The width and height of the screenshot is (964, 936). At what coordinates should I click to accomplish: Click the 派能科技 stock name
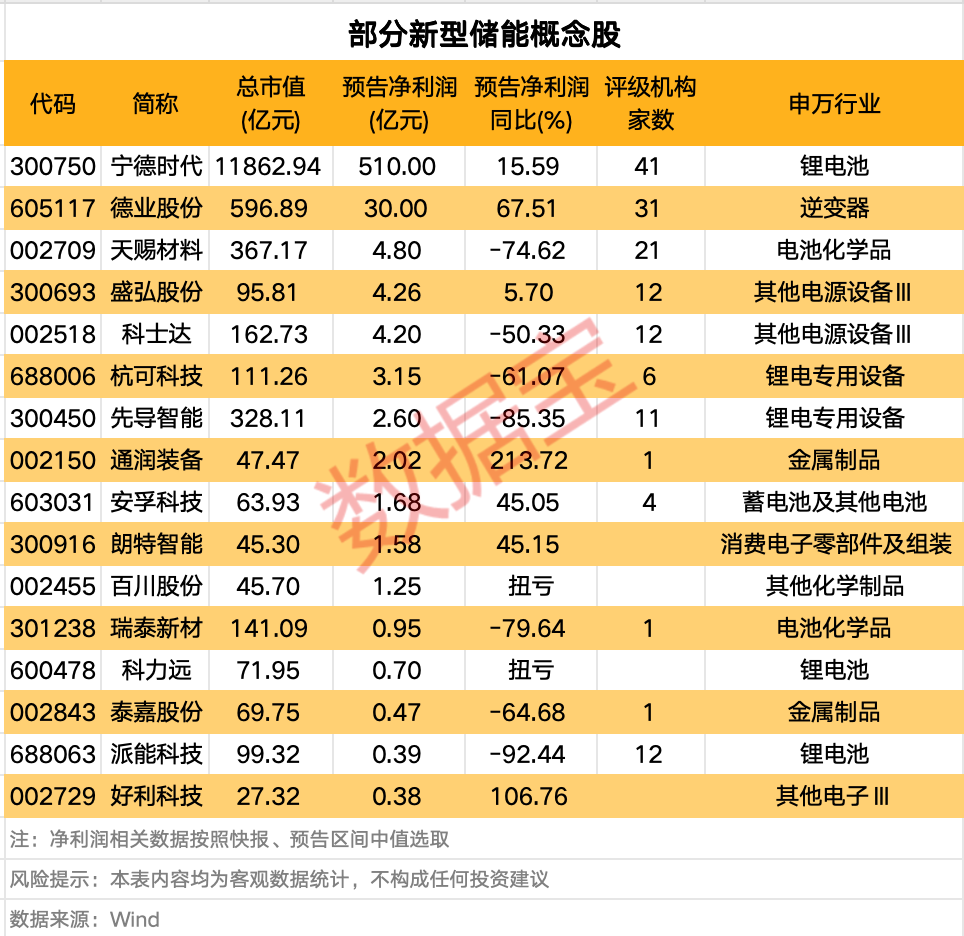pos(156,754)
